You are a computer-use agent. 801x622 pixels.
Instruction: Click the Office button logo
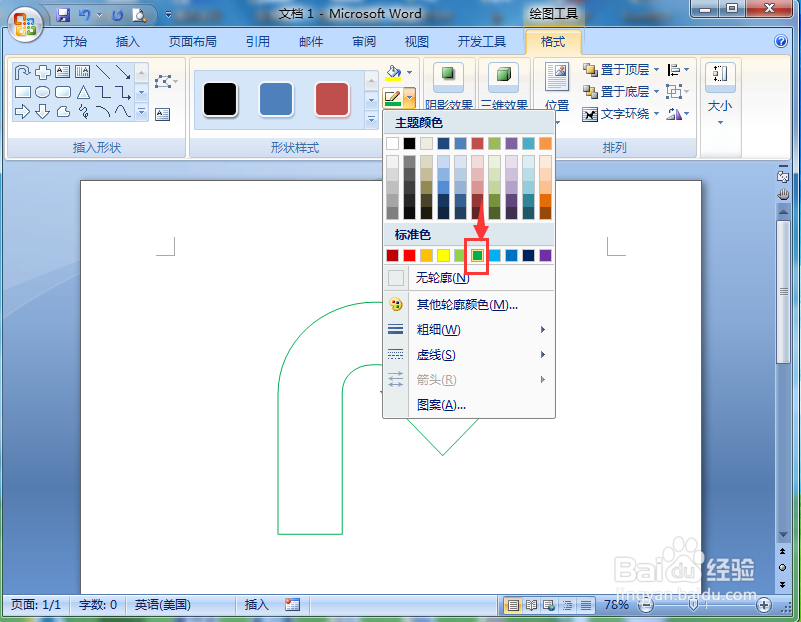tap(25, 25)
